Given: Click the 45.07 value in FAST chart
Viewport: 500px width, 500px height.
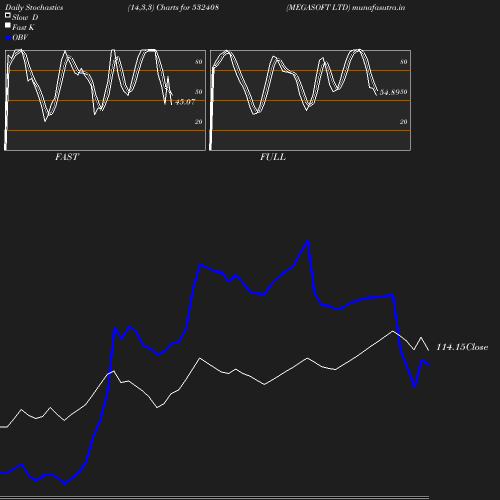Looking at the screenshot, I should click(185, 102).
